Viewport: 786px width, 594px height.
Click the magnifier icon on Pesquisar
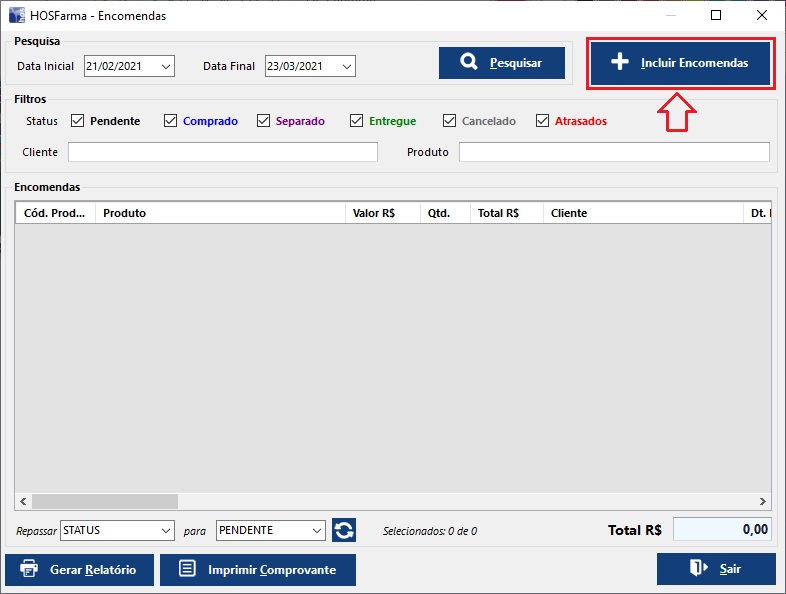click(468, 63)
